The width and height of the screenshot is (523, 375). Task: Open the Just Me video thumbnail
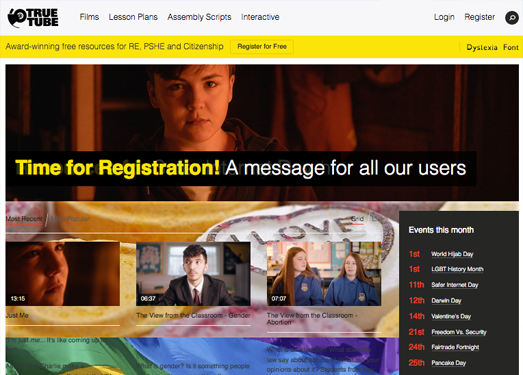(63, 274)
